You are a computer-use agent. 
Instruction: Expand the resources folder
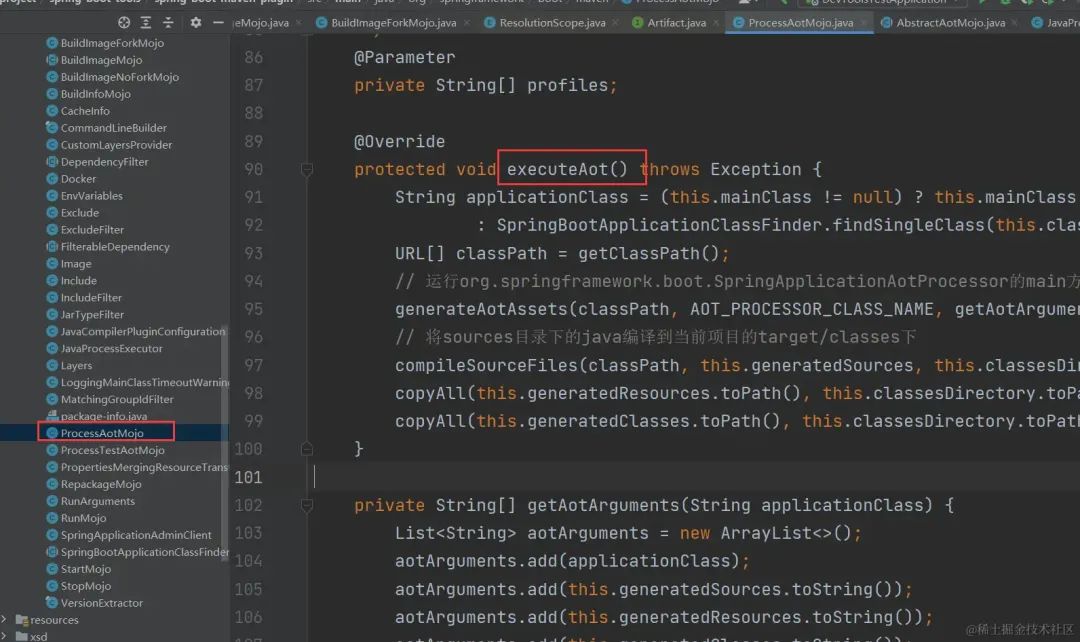4,620
